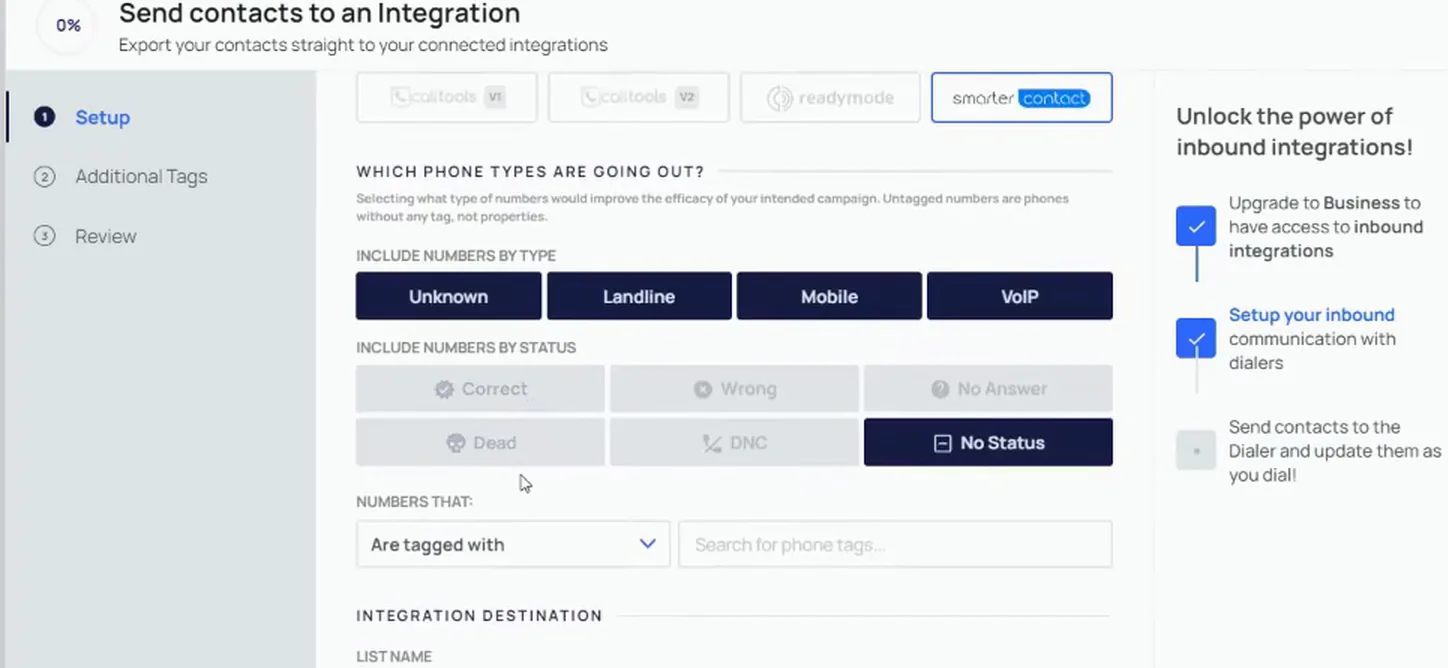Click the INCLUDE NUMBERS BY TYPE label

(456, 255)
